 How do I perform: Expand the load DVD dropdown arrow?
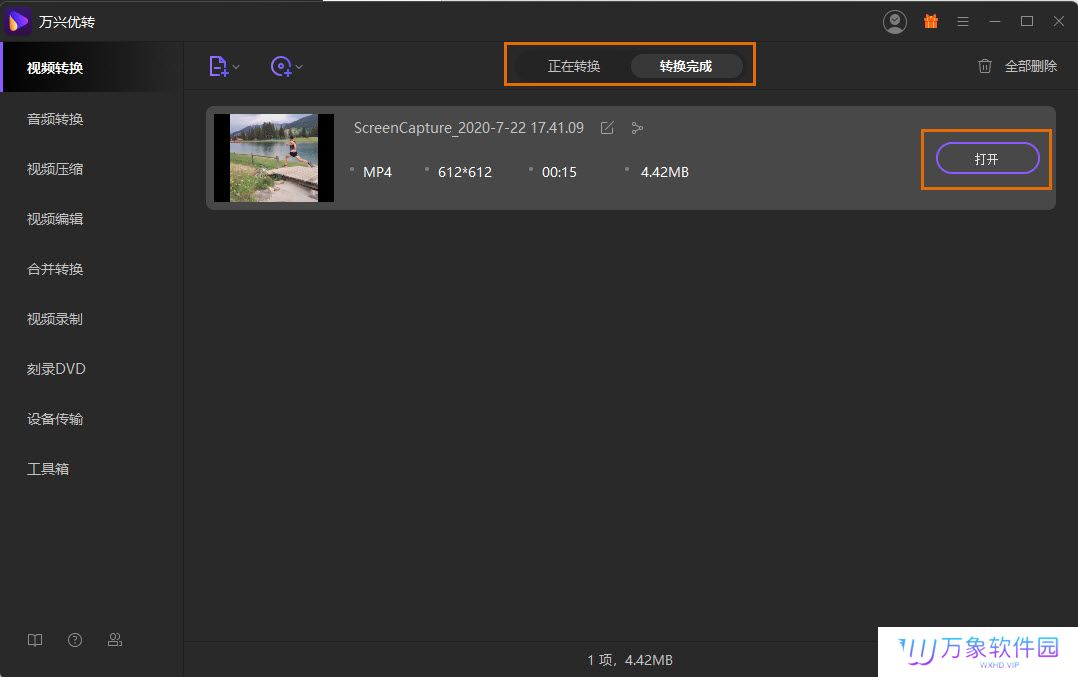[299, 67]
